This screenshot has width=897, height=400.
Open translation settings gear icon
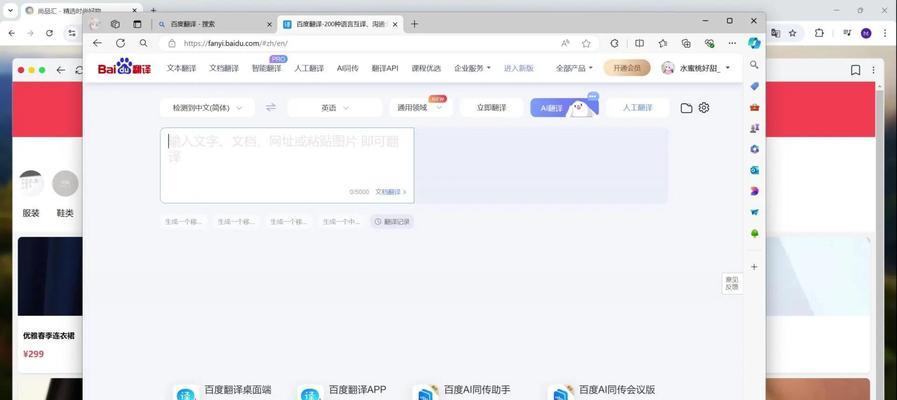704,107
